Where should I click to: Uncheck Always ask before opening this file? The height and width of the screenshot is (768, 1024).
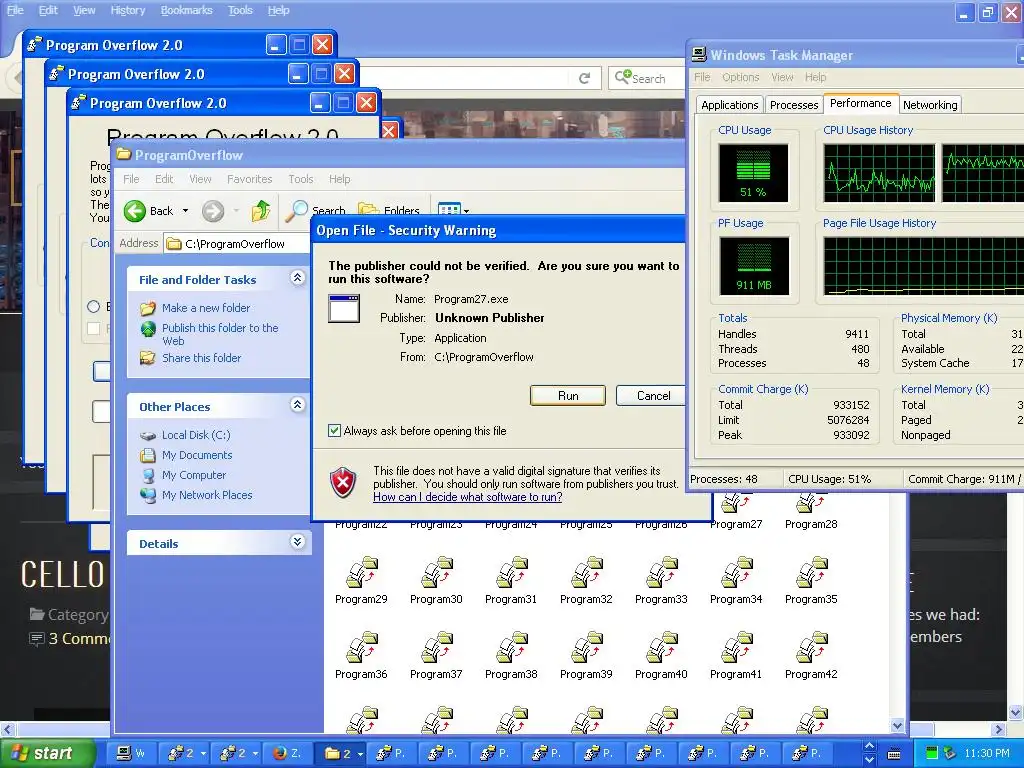334,430
